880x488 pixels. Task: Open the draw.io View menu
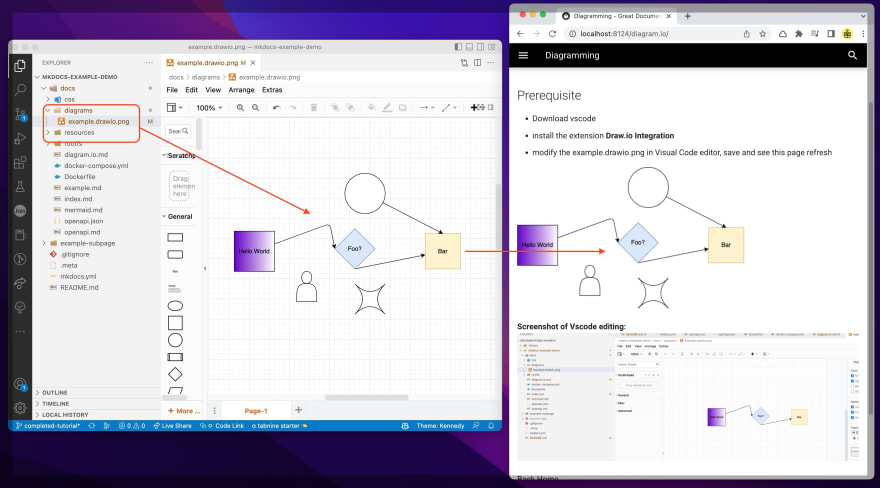pos(213,90)
